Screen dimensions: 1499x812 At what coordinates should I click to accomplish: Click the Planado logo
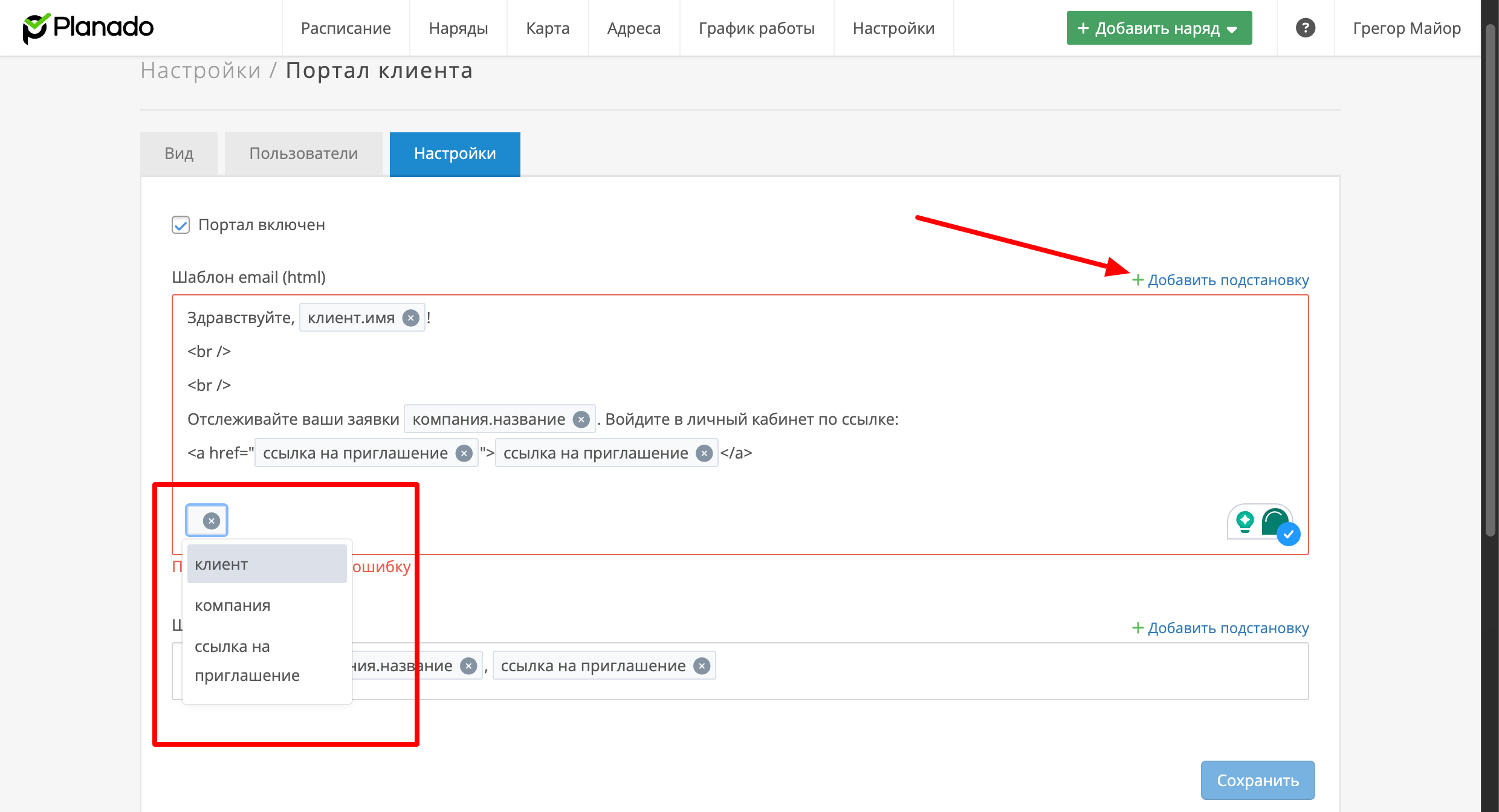click(x=88, y=28)
